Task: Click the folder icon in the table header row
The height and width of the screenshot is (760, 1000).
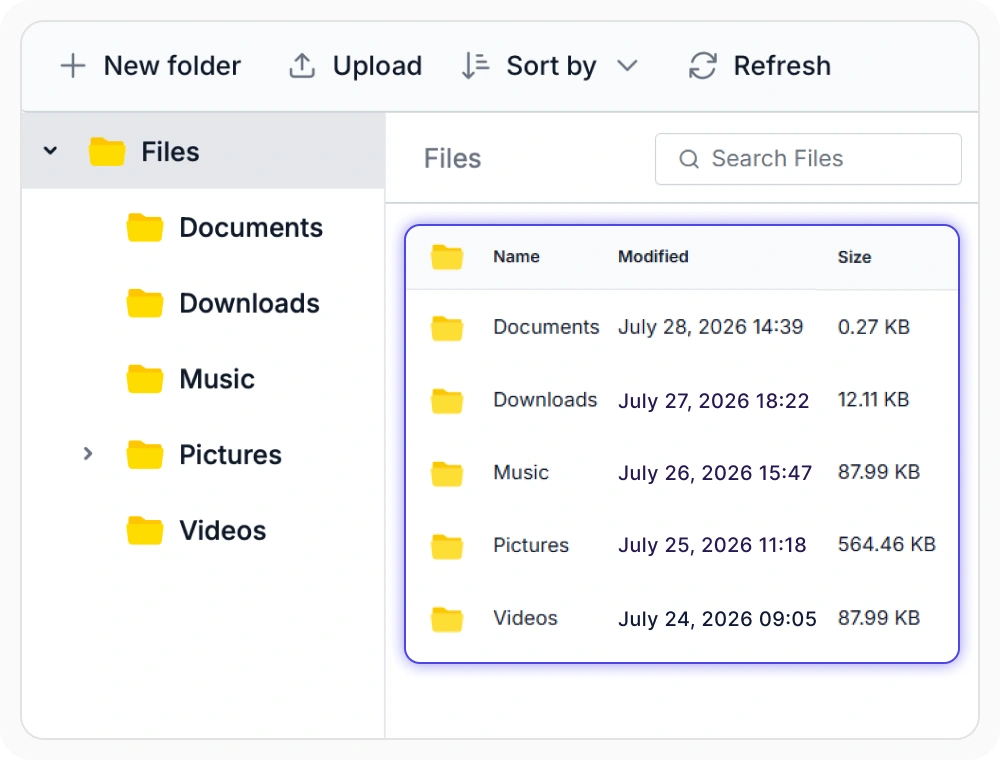Action: pos(447,257)
